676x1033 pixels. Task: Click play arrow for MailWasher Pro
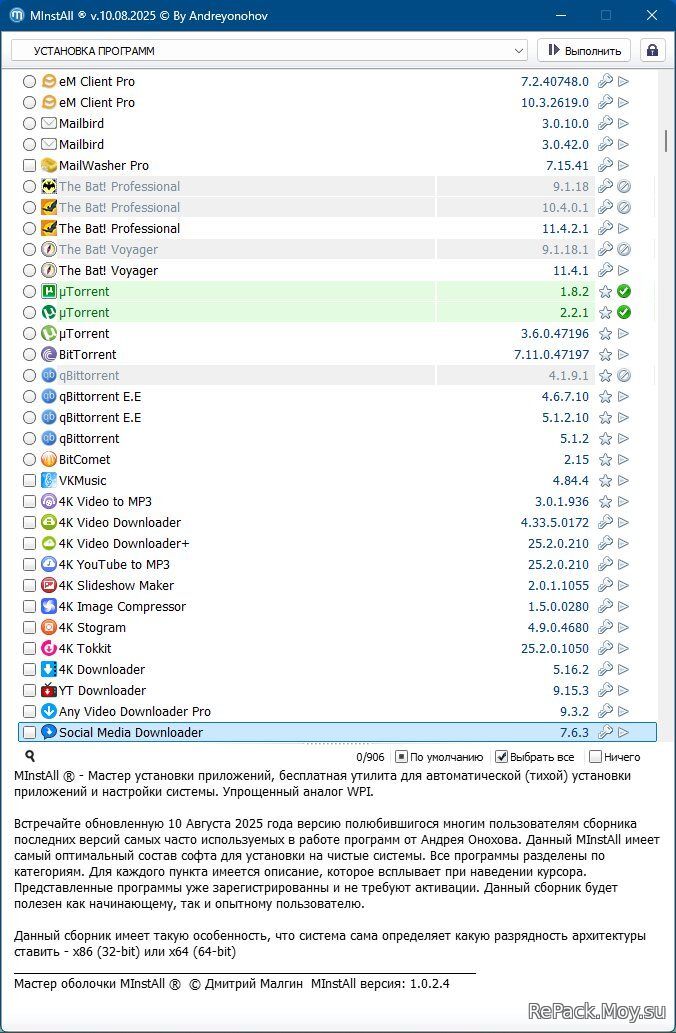click(624, 165)
